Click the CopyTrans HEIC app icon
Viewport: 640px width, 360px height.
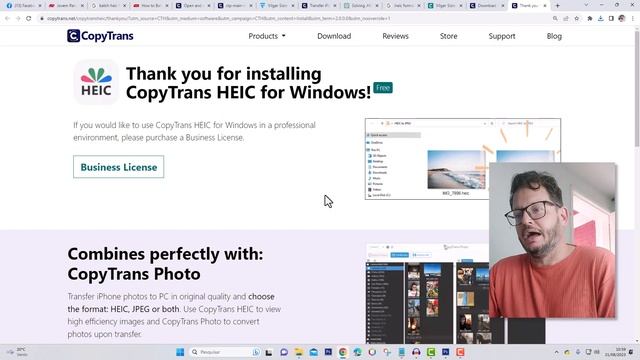pos(96,82)
